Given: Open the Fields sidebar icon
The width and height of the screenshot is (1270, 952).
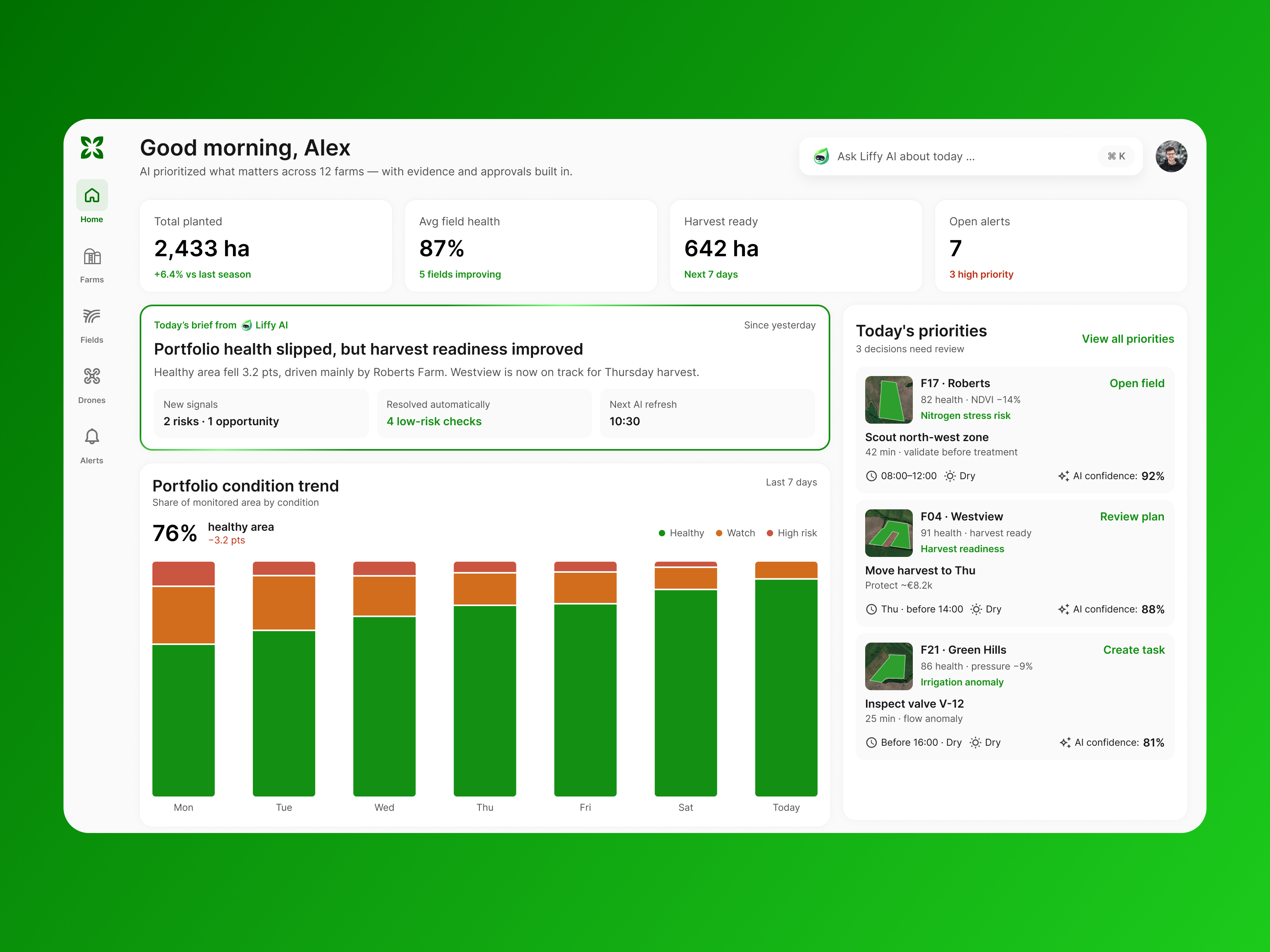Looking at the screenshot, I should (x=92, y=316).
